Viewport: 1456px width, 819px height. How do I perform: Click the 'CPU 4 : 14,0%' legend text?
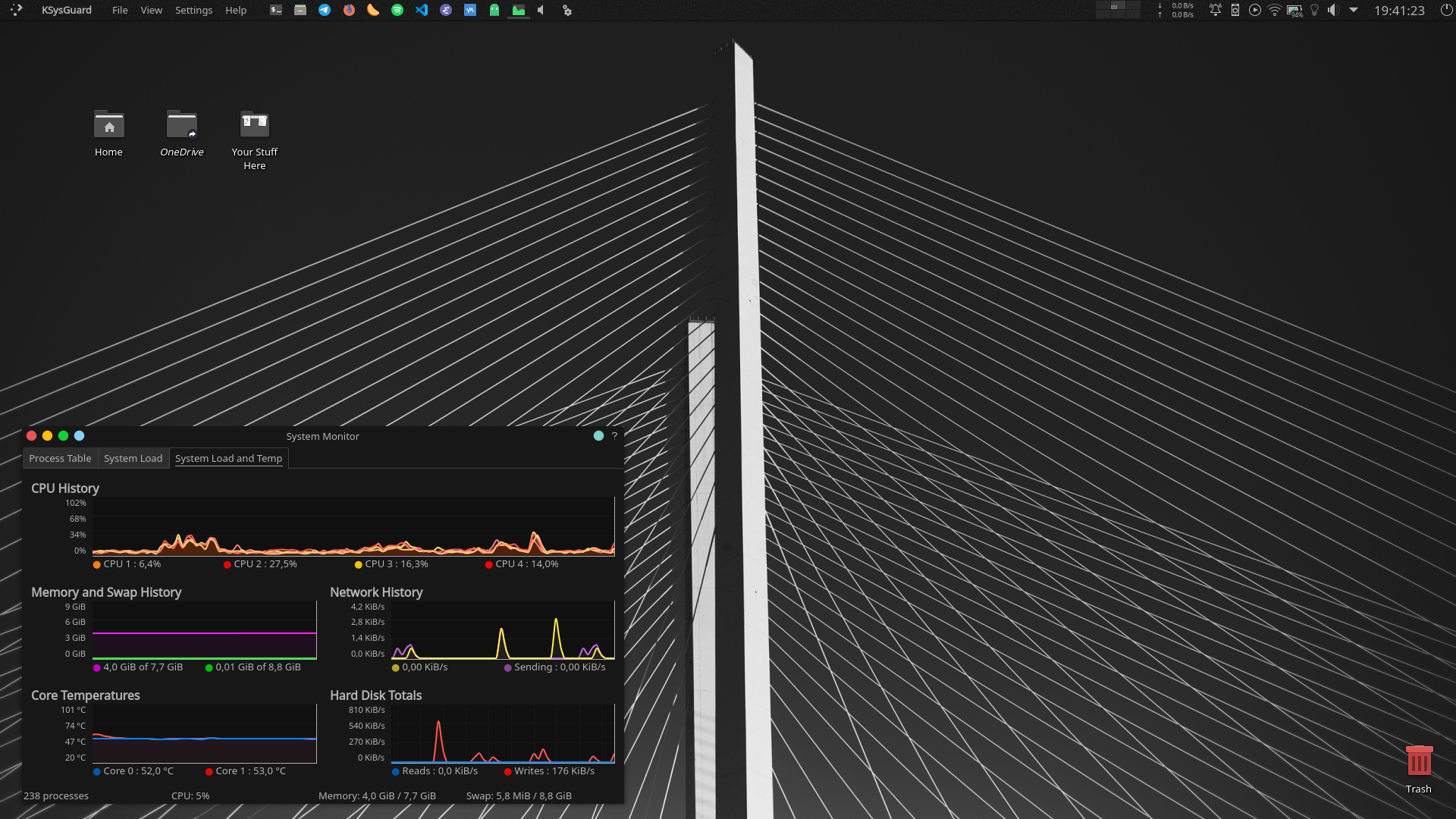527,564
